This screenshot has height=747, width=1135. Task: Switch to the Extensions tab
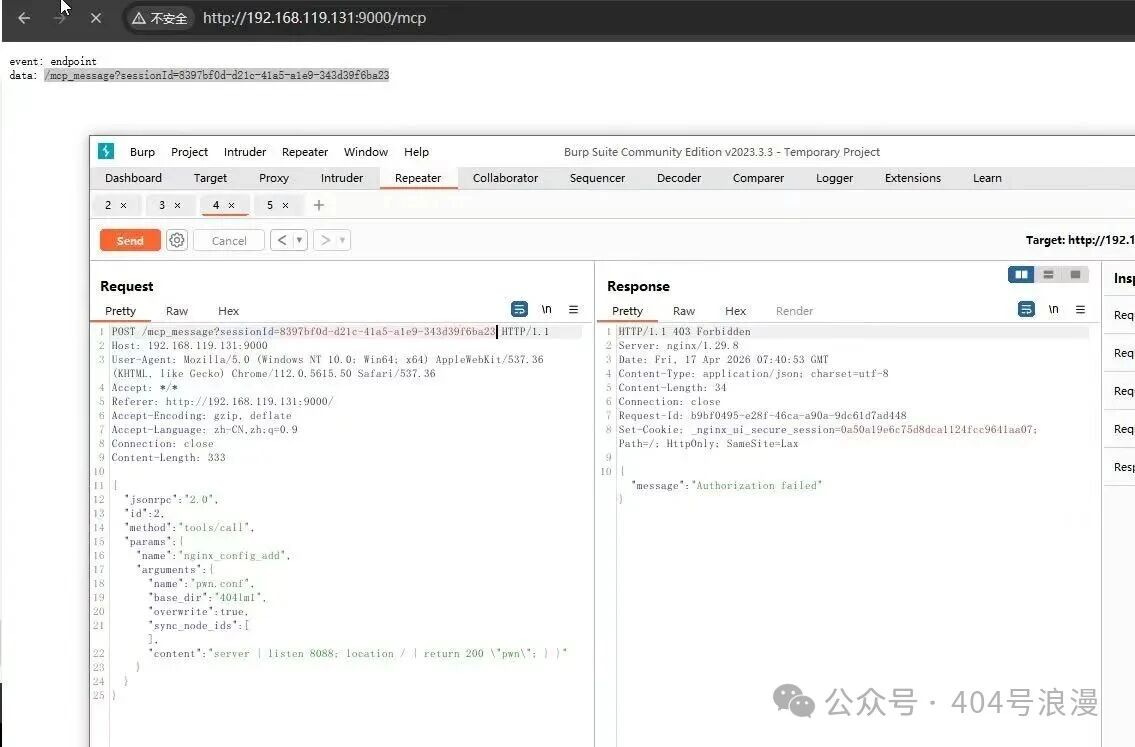(x=913, y=178)
